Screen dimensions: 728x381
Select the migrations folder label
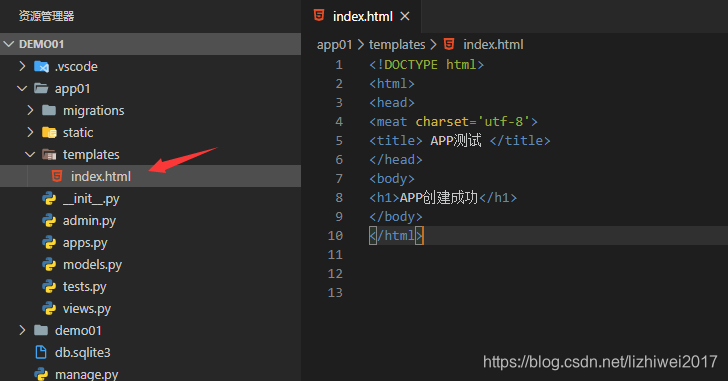[93, 110]
